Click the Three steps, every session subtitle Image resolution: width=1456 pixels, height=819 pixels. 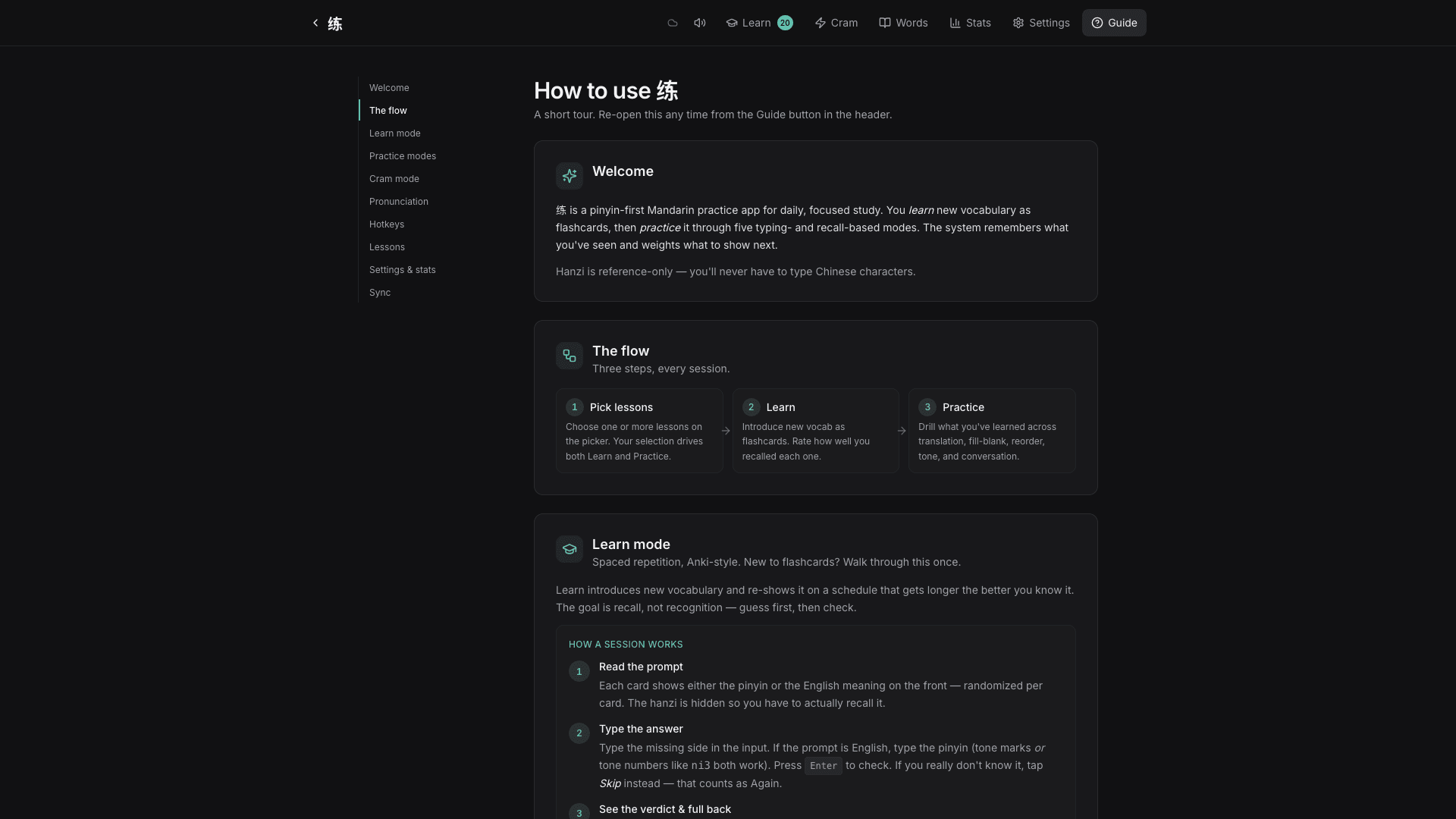click(x=661, y=369)
